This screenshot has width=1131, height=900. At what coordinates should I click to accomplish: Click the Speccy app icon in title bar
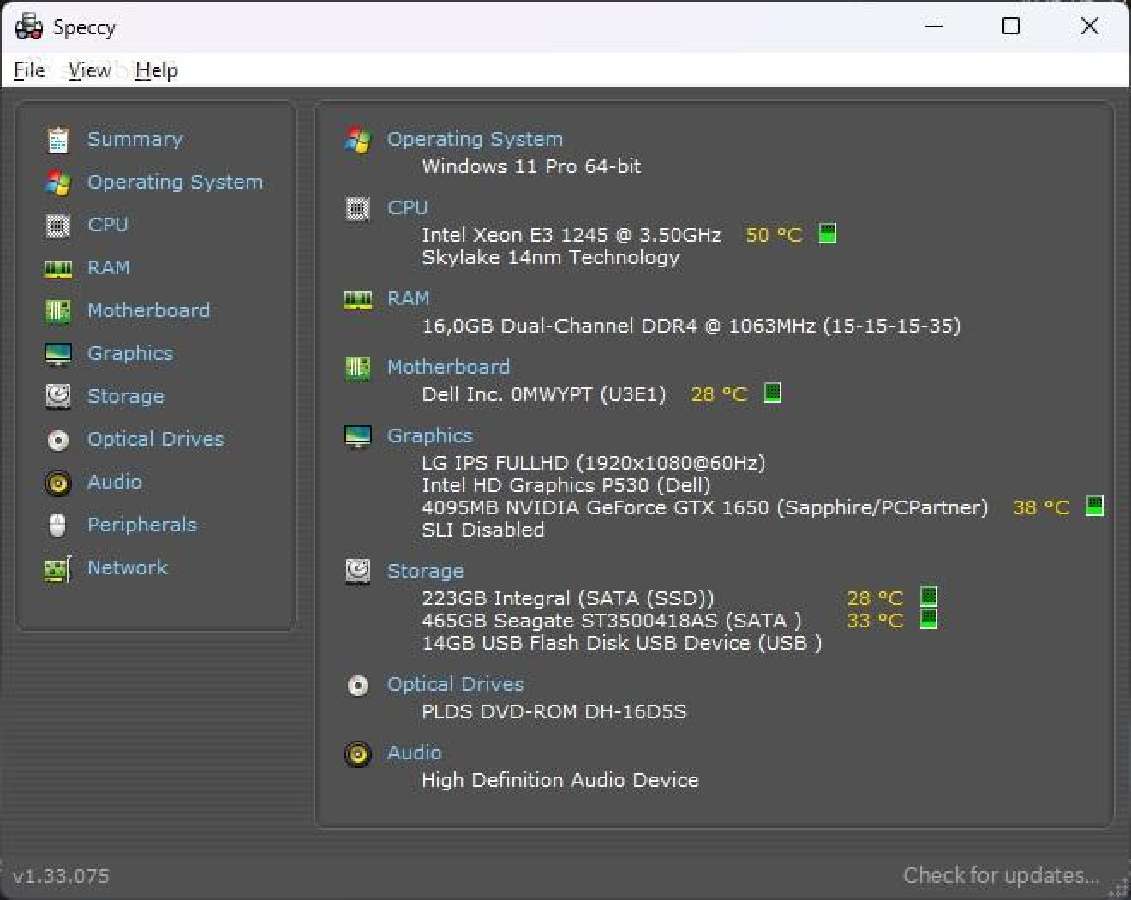click(29, 27)
